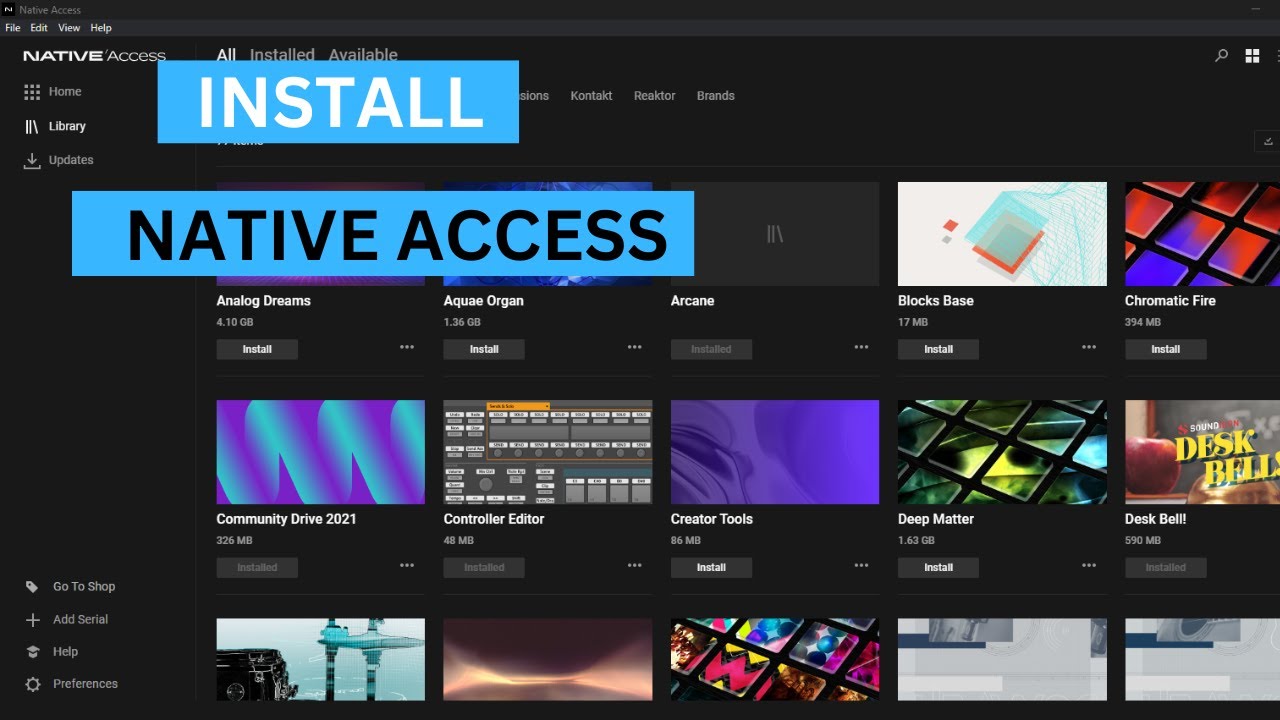1280x720 pixels.
Task: Install Analog Dreams
Action: point(257,349)
